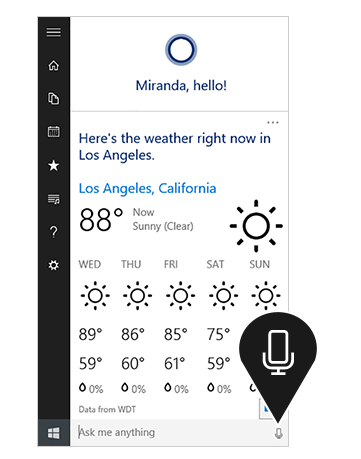Select the SAT forecast day
The image size is (361, 459).
[215, 264]
